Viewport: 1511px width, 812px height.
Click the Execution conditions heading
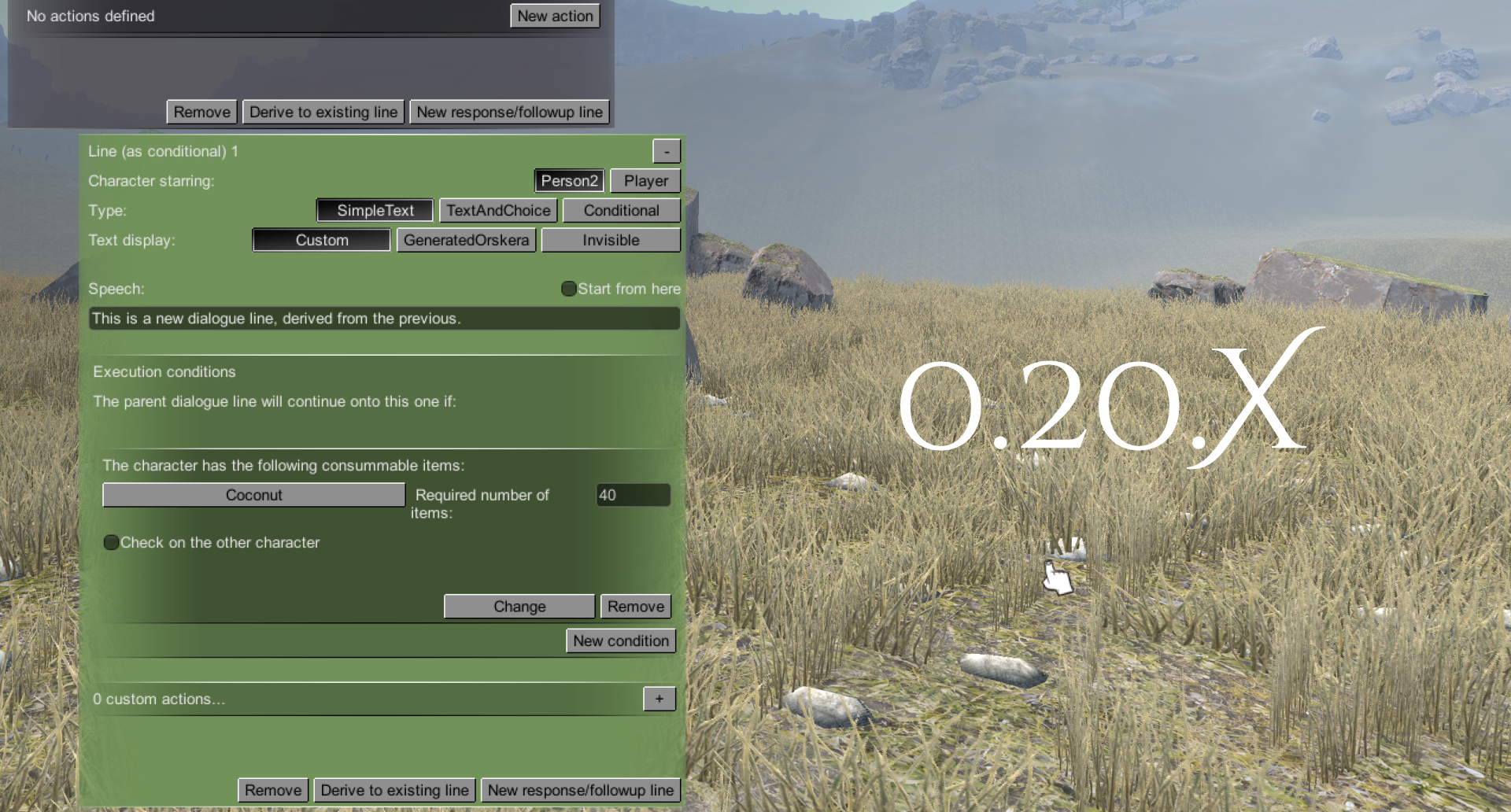click(x=164, y=371)
